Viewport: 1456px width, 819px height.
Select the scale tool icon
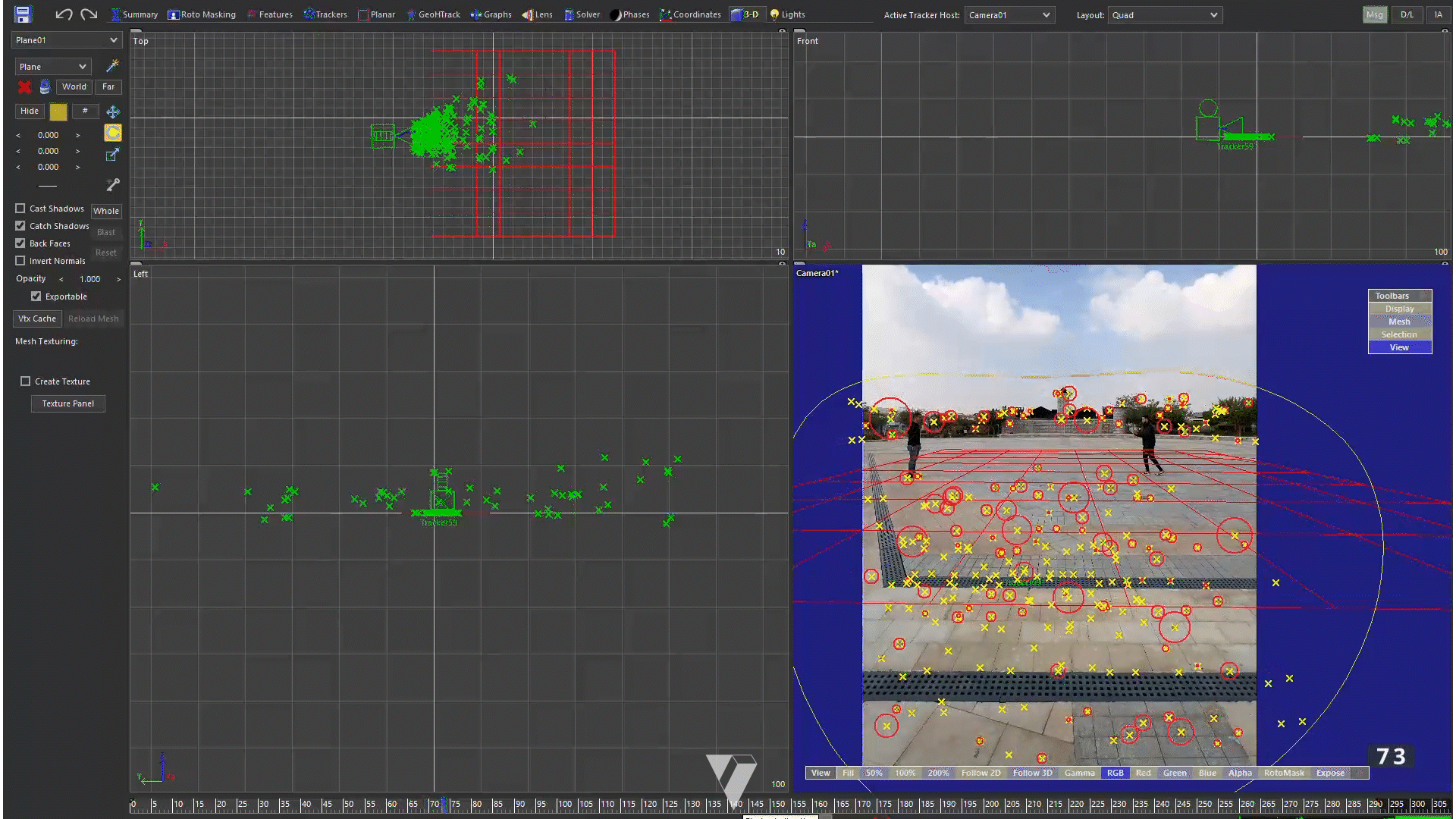(x=112, y=155)
